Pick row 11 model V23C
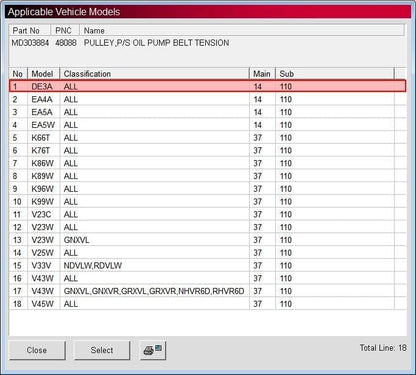416x375 pixels. tap(207, 214)
